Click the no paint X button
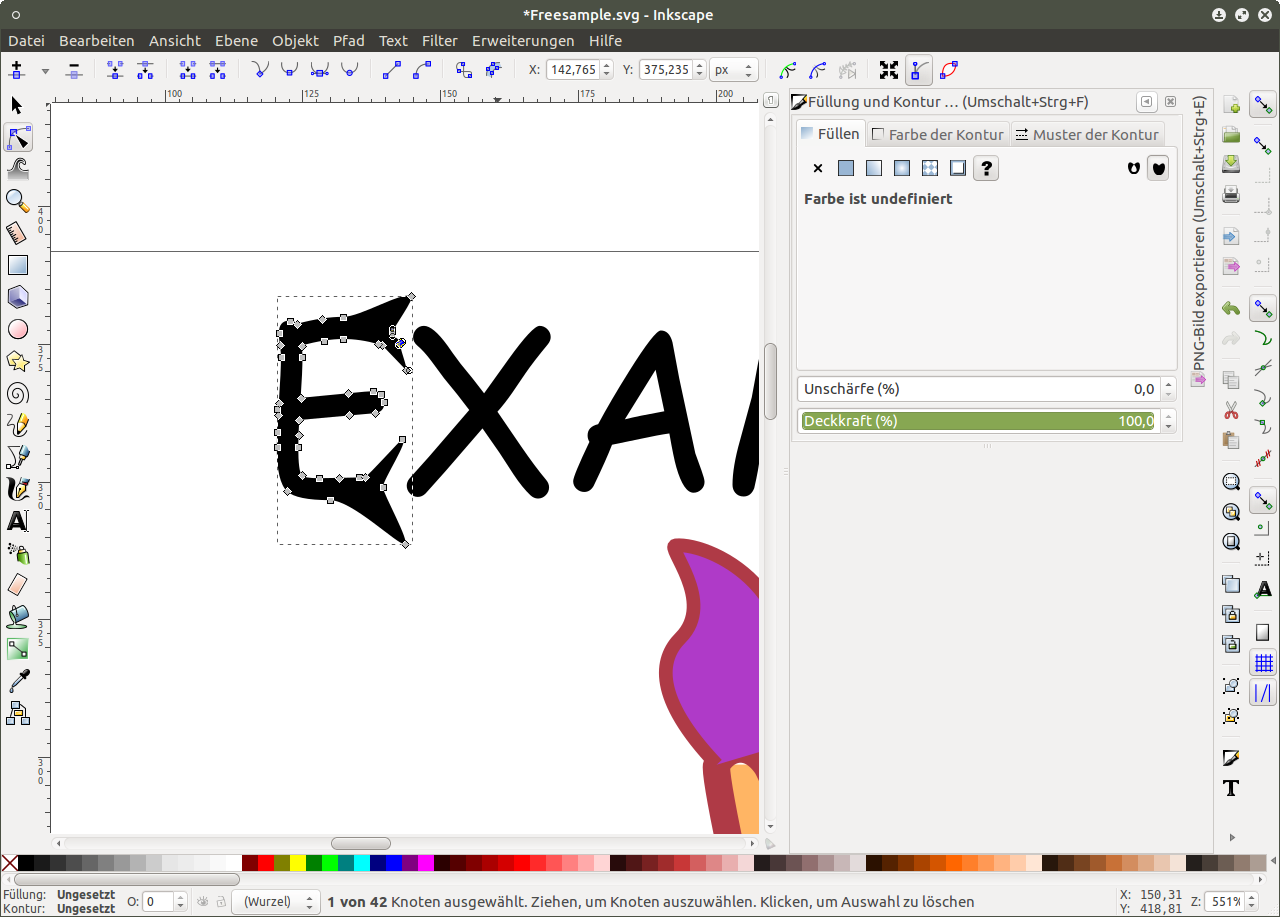 click(x=818, y=168)
